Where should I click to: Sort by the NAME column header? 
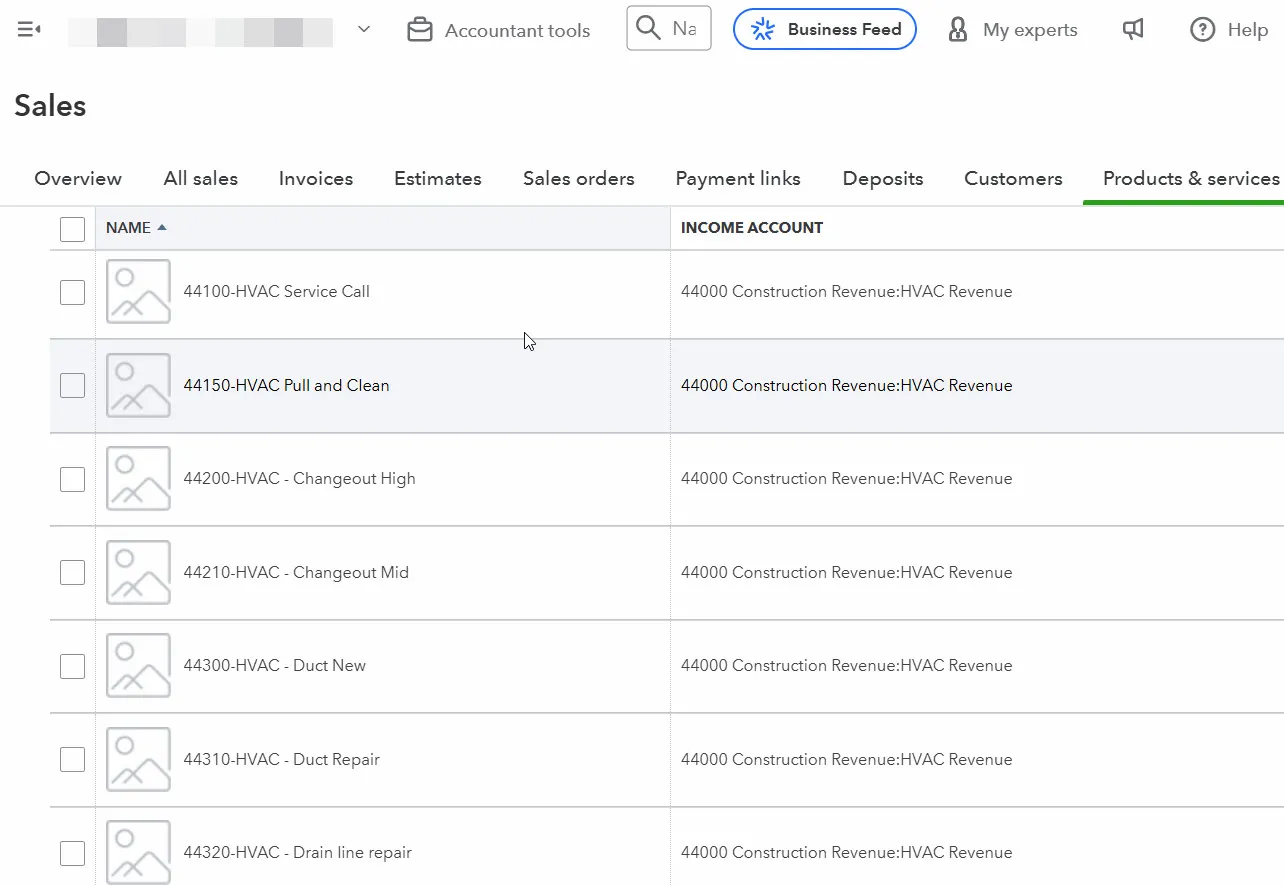pos(129,228)
